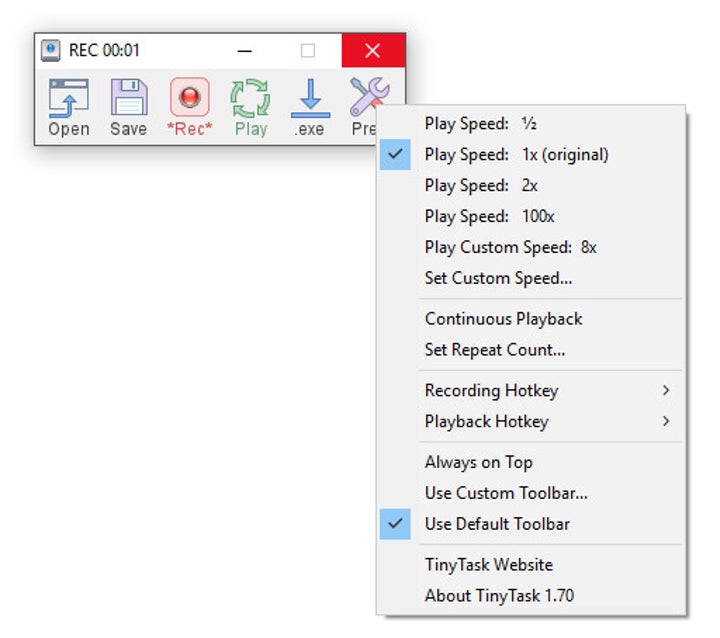Uncheck Use Default Toolbar option
Screen dimensions: 720x638
(497, 524)
